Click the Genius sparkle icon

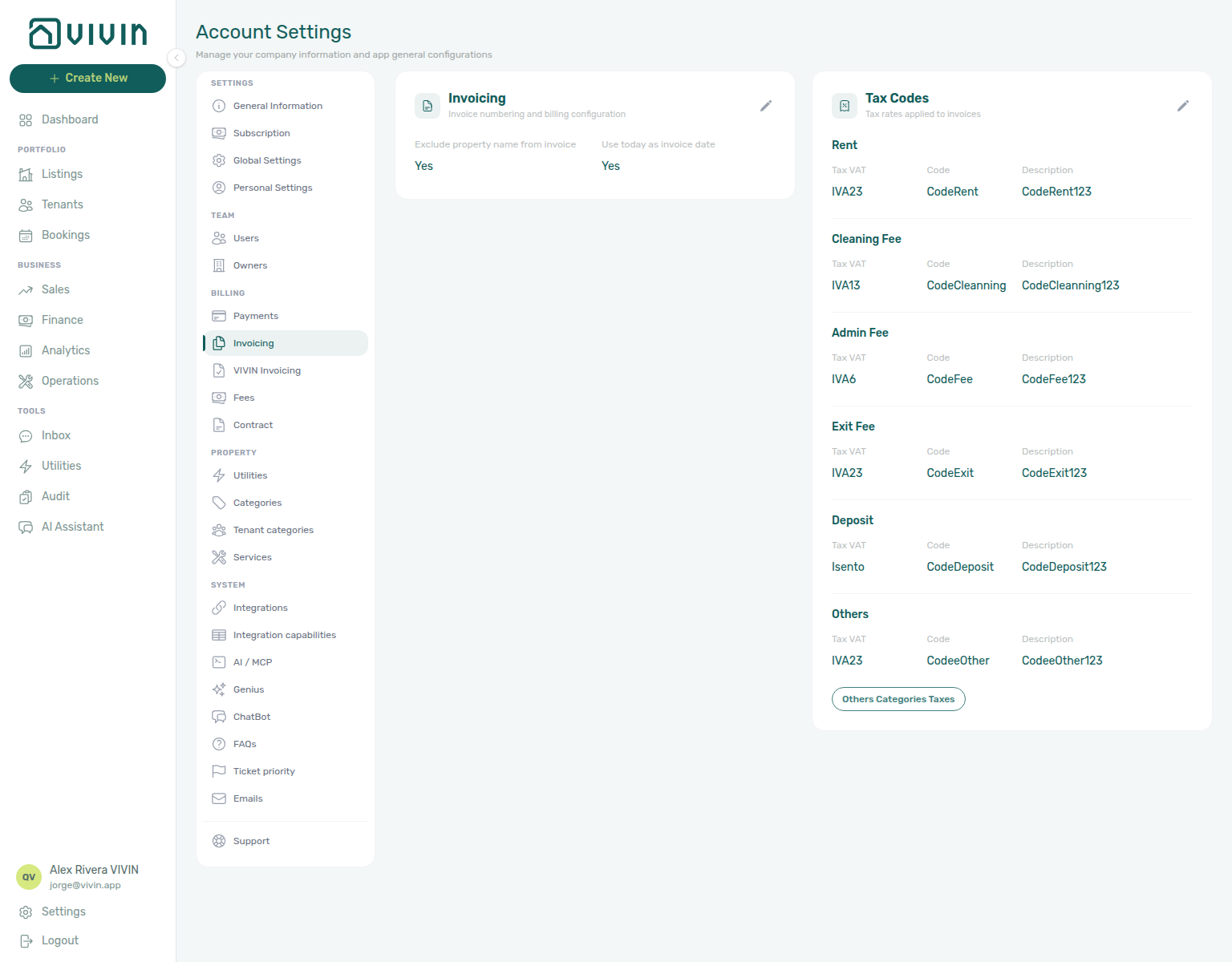pyautogui.click(x=219, y=689)
